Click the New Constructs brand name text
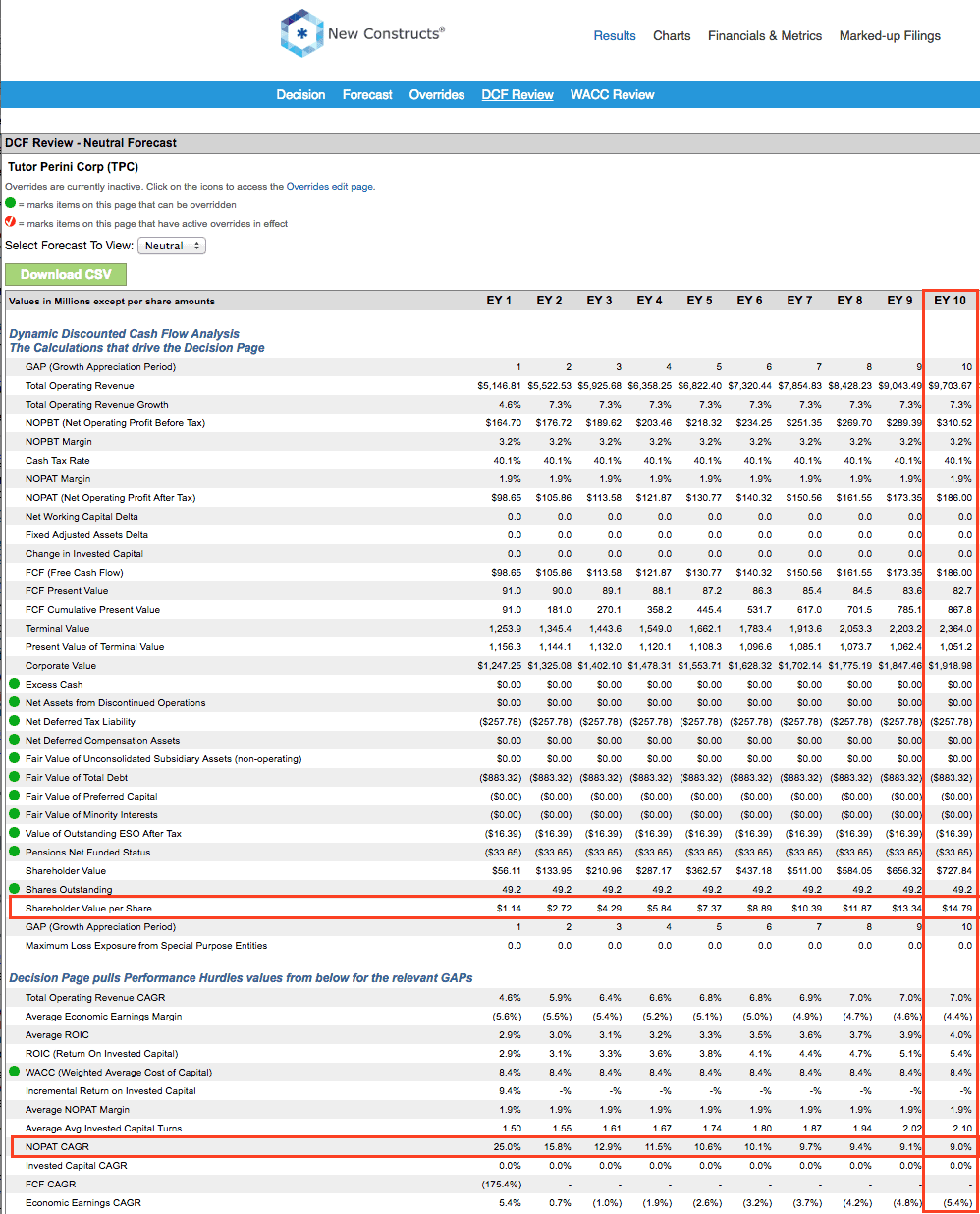Screen dimensions: 980x1214 386,33
